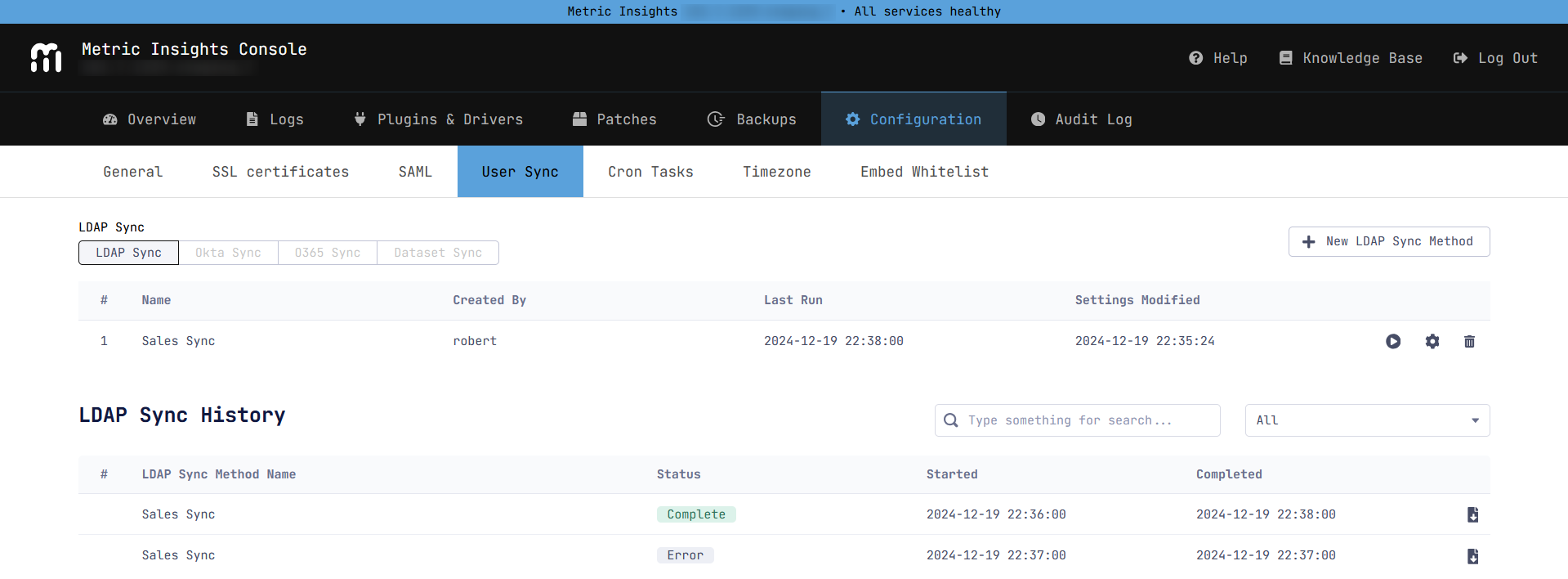Click the Last Run column header
The image size is (1568, 579).
coord(793,300)
